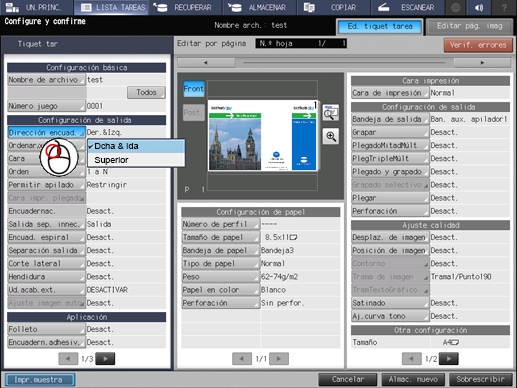517x388 pixels.
Task: Go to next paper config page 1/1
Action: [x=279, y=359]
